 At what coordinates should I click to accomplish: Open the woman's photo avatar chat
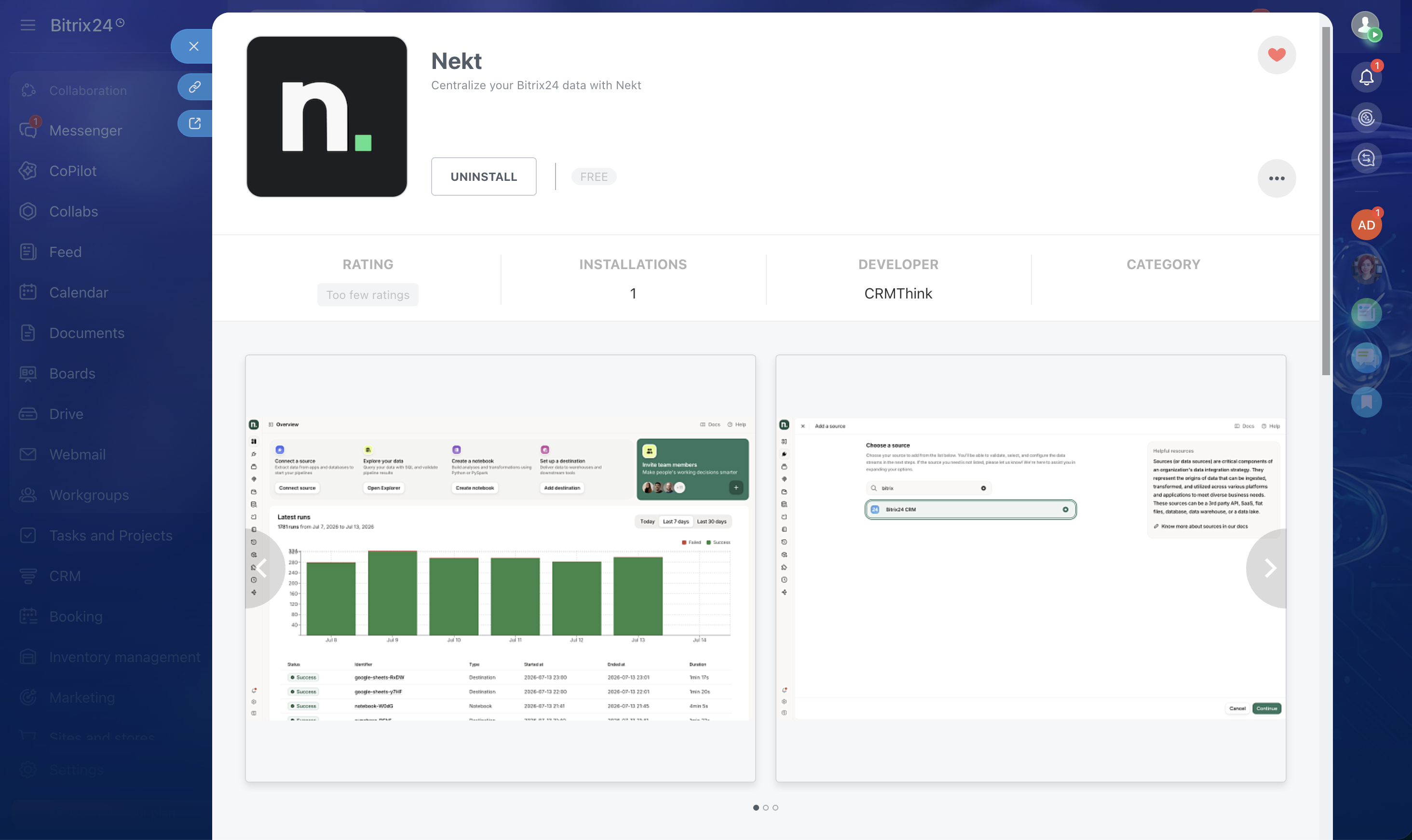(1366, 269)
